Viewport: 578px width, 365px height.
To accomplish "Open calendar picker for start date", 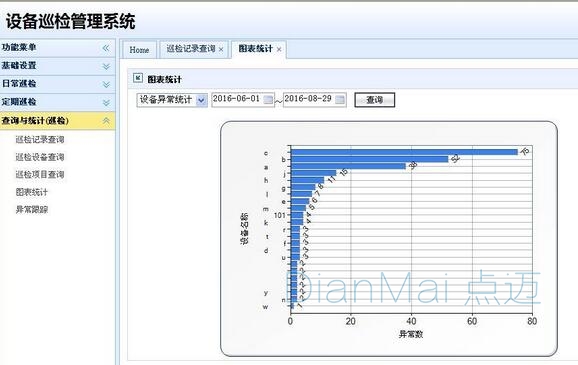I will tap(268, 99).
